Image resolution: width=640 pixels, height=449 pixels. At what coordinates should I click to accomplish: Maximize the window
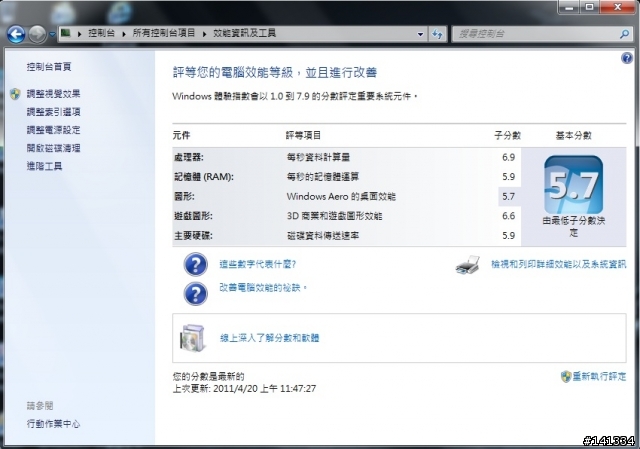(589, 7)
